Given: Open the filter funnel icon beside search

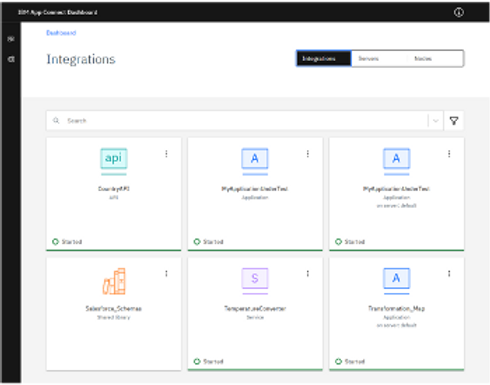Looking at the screenshot, I should [x=454, y=121].
